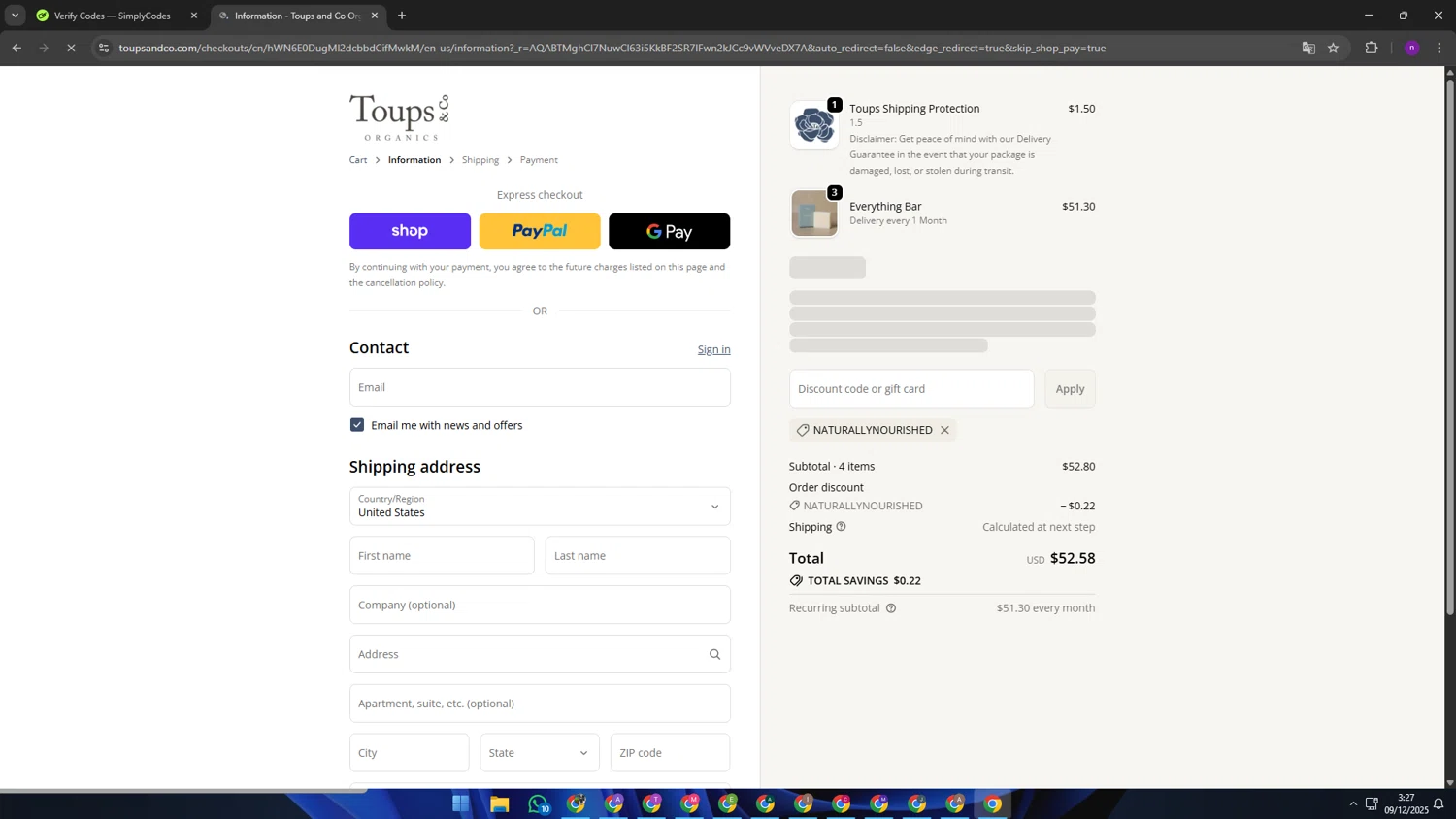
Task: Open the Chrome profile avatar
Action: pos(1412,48)
